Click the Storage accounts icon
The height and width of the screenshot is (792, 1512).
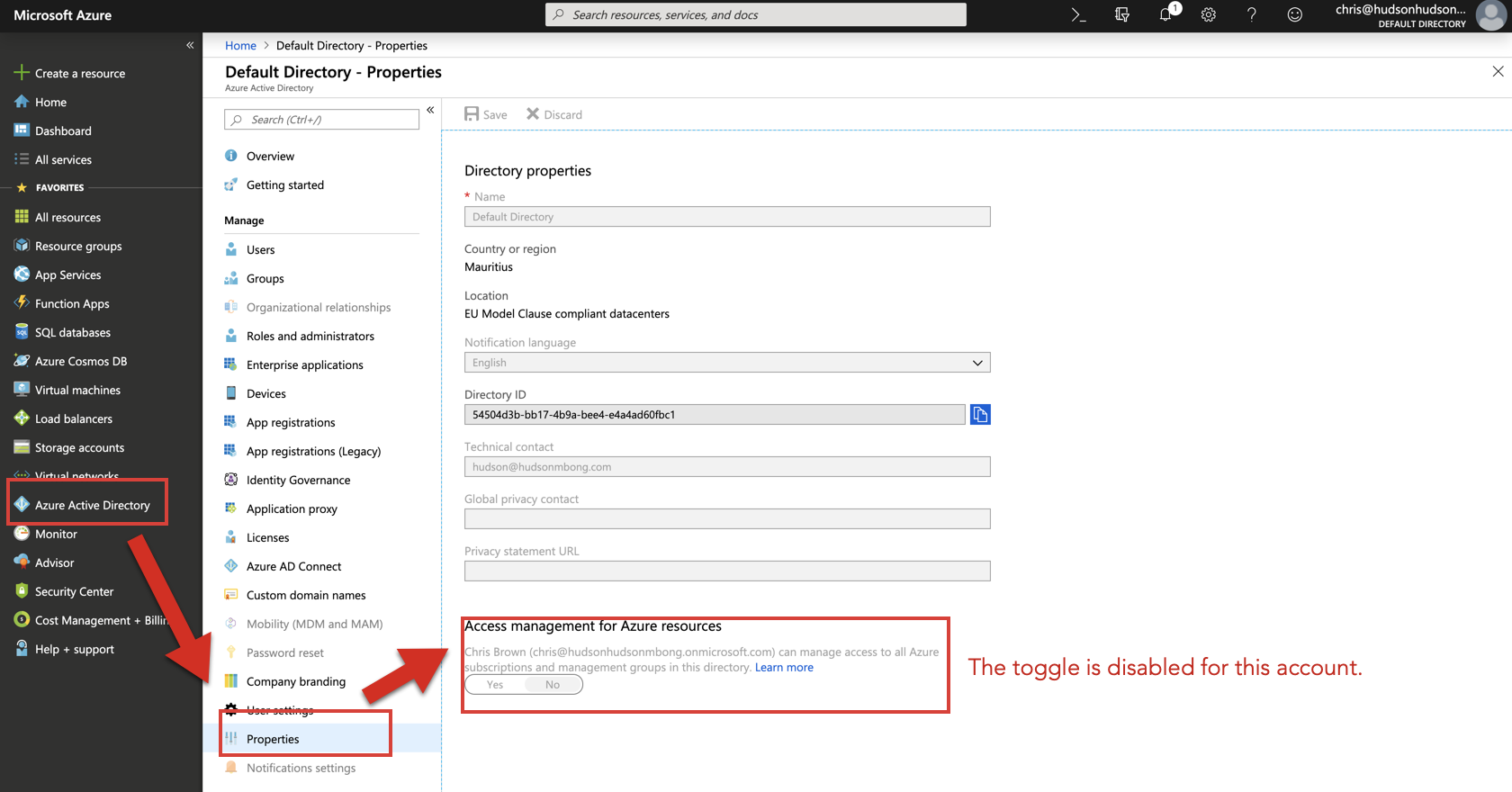[22, 447]
